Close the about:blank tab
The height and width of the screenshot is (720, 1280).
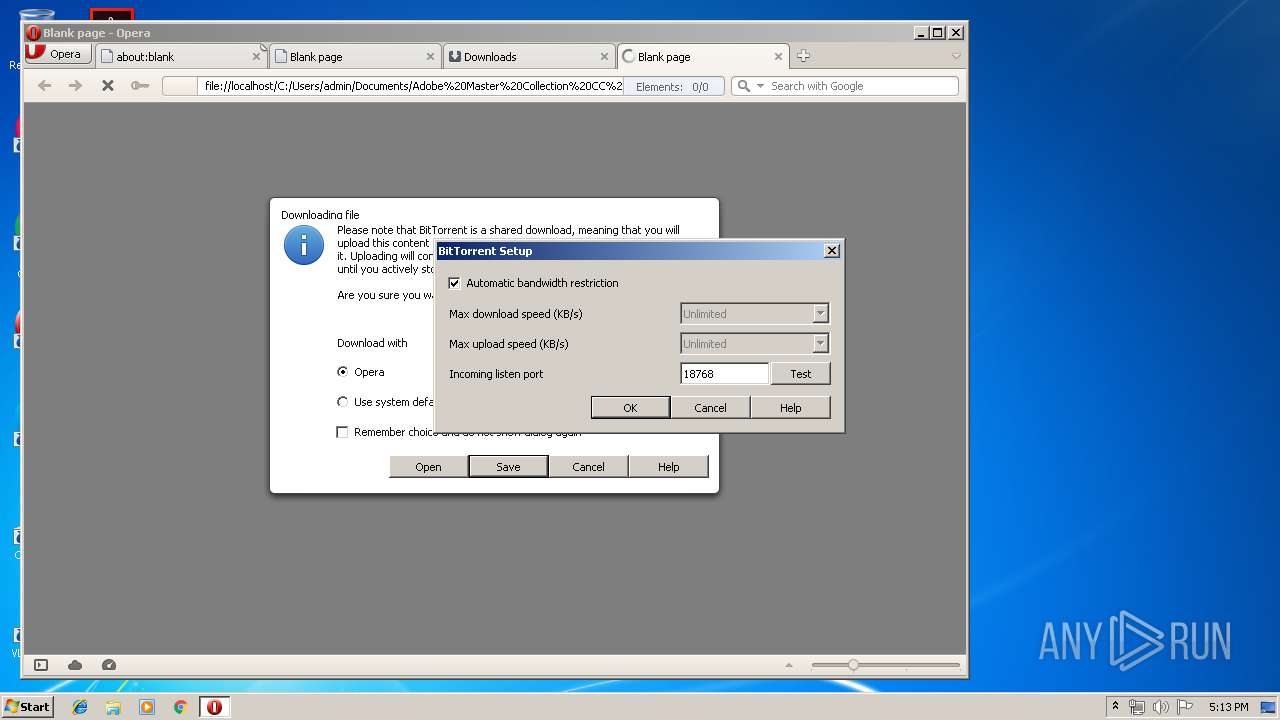tap(256, 57)
